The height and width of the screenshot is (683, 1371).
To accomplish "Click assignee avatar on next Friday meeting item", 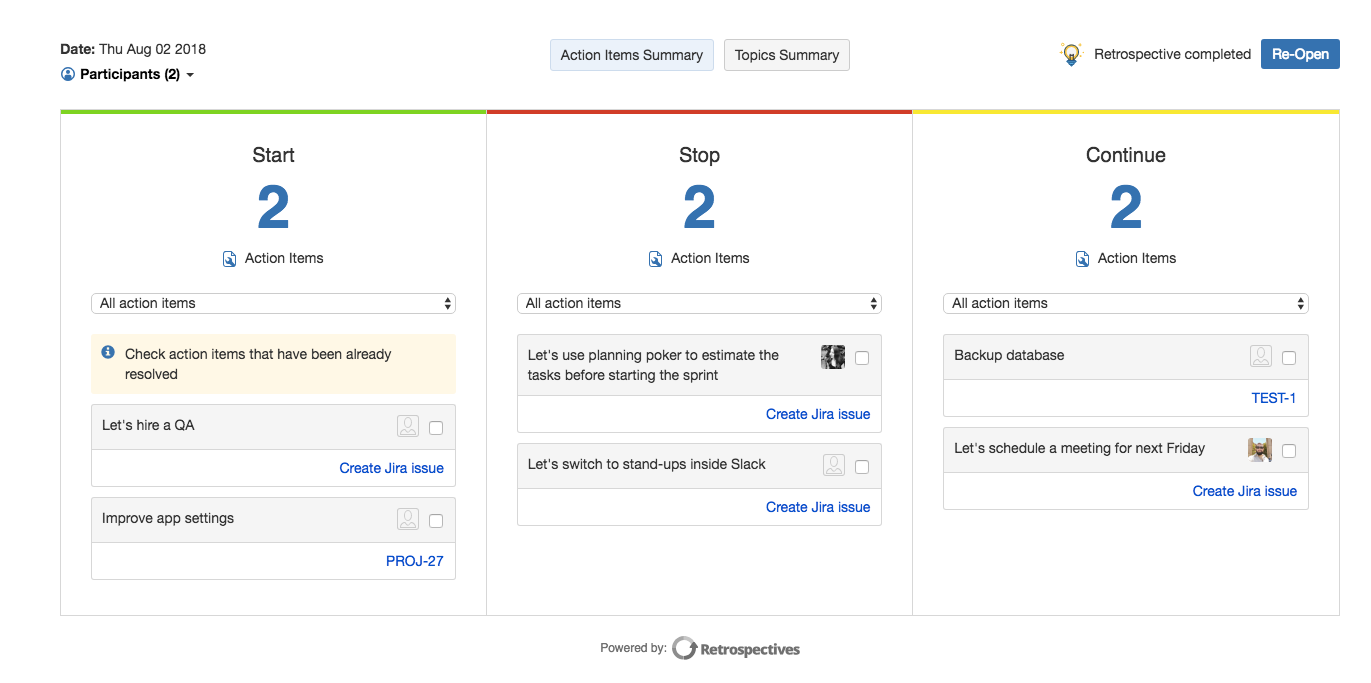I will [x=1260, y=450].
